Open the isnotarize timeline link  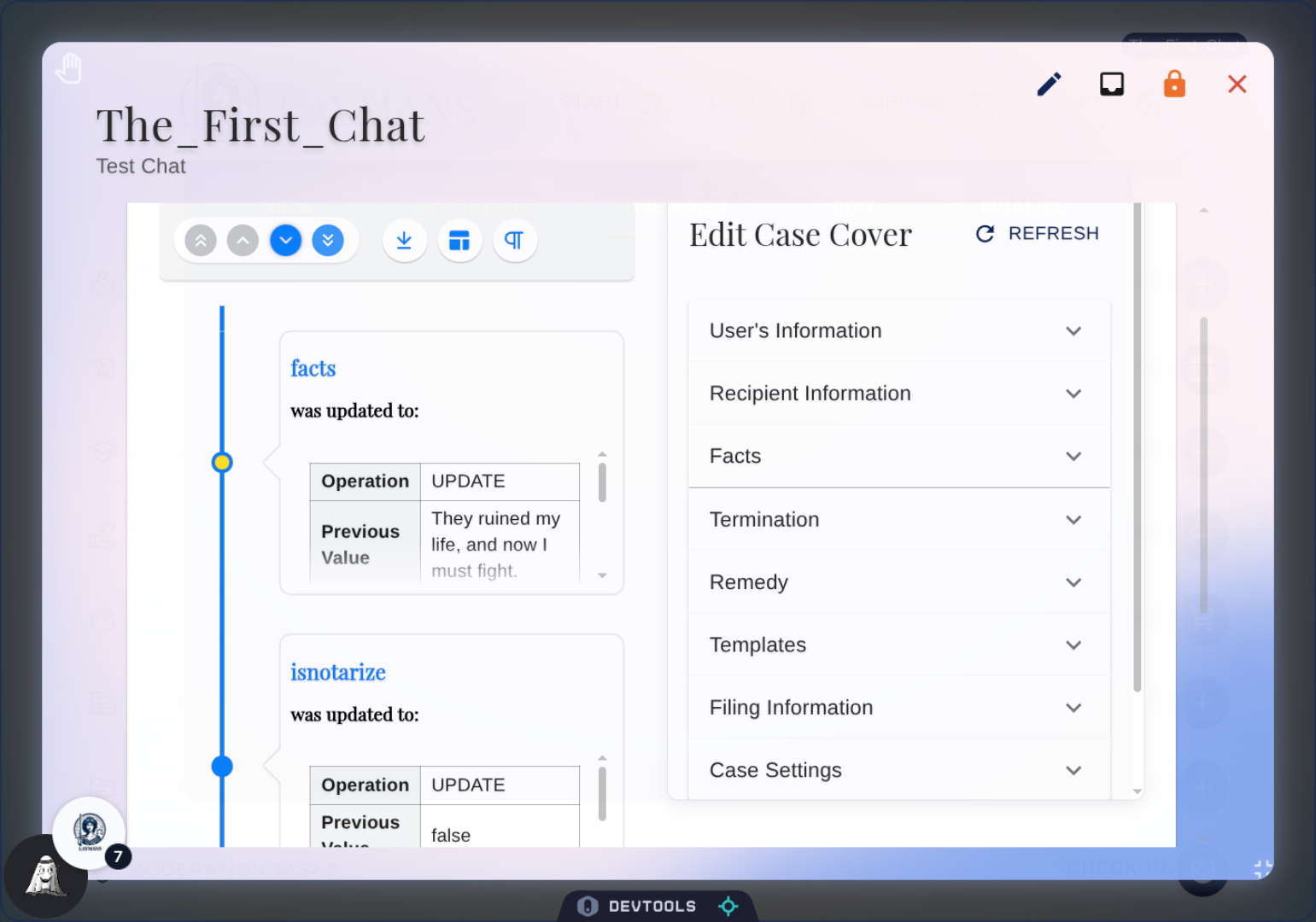pyautogui.click(x=338, y=673)
